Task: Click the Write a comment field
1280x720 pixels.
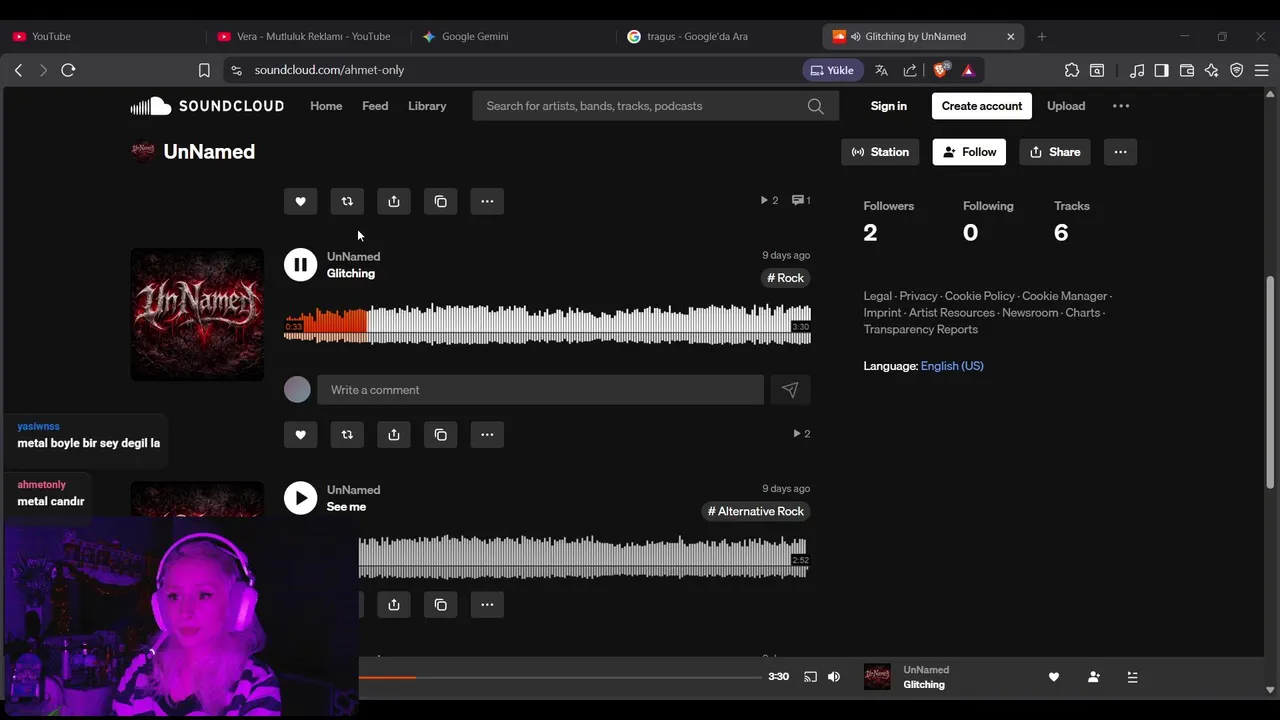Action: click(540, 390)
